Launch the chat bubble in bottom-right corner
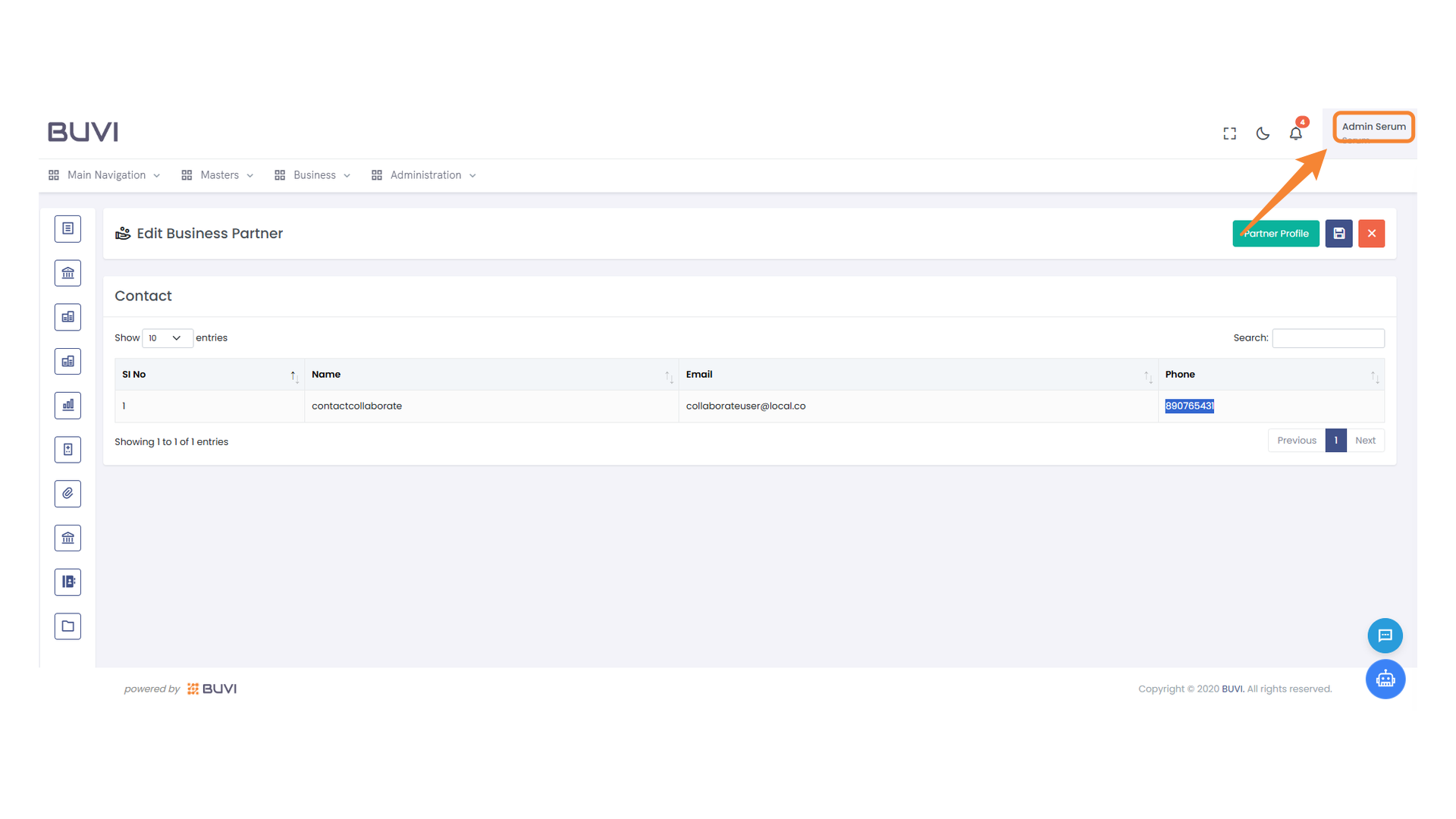 click(1385, 635)
